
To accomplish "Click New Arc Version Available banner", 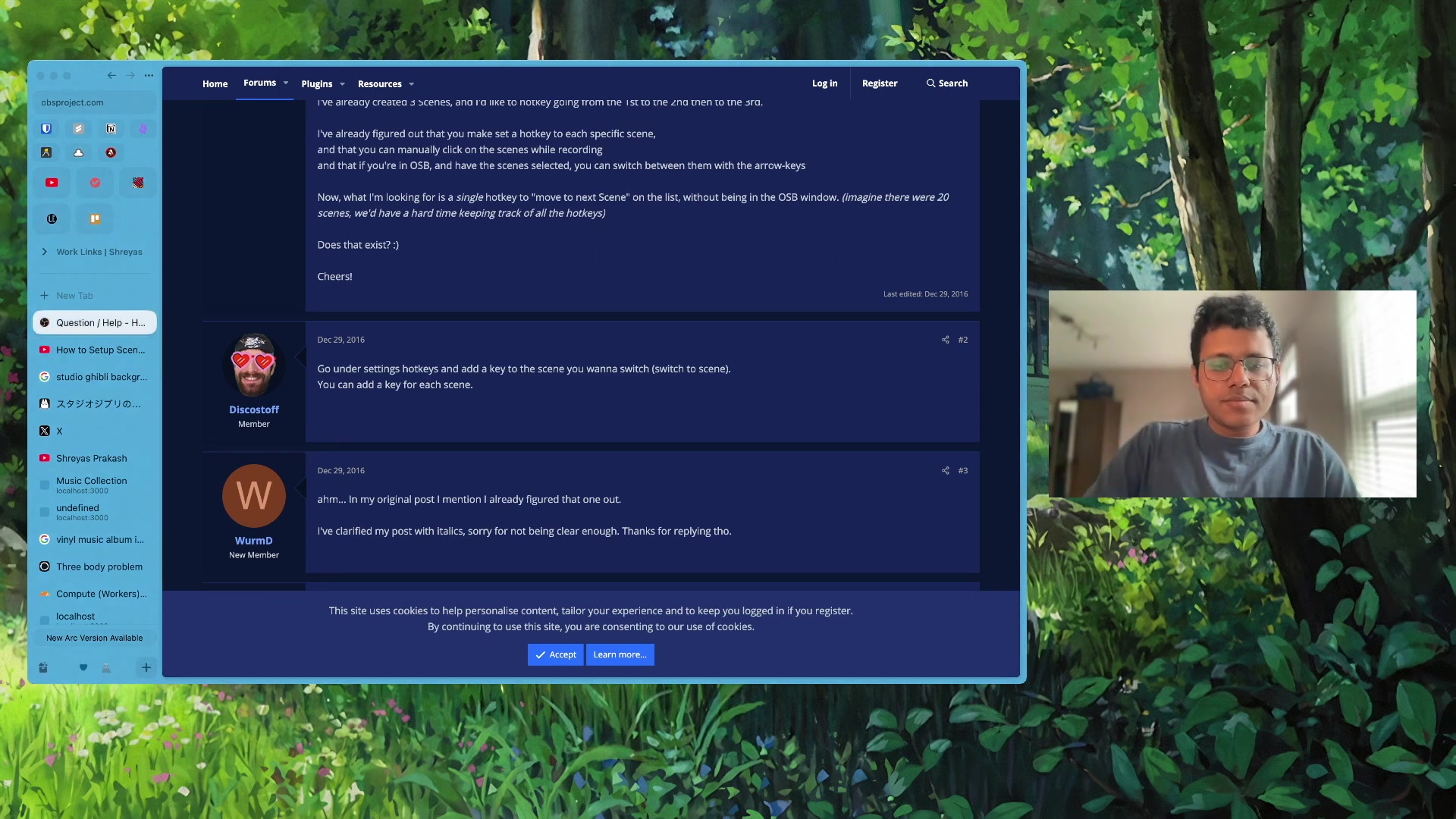I will click(x=95, y=639).
